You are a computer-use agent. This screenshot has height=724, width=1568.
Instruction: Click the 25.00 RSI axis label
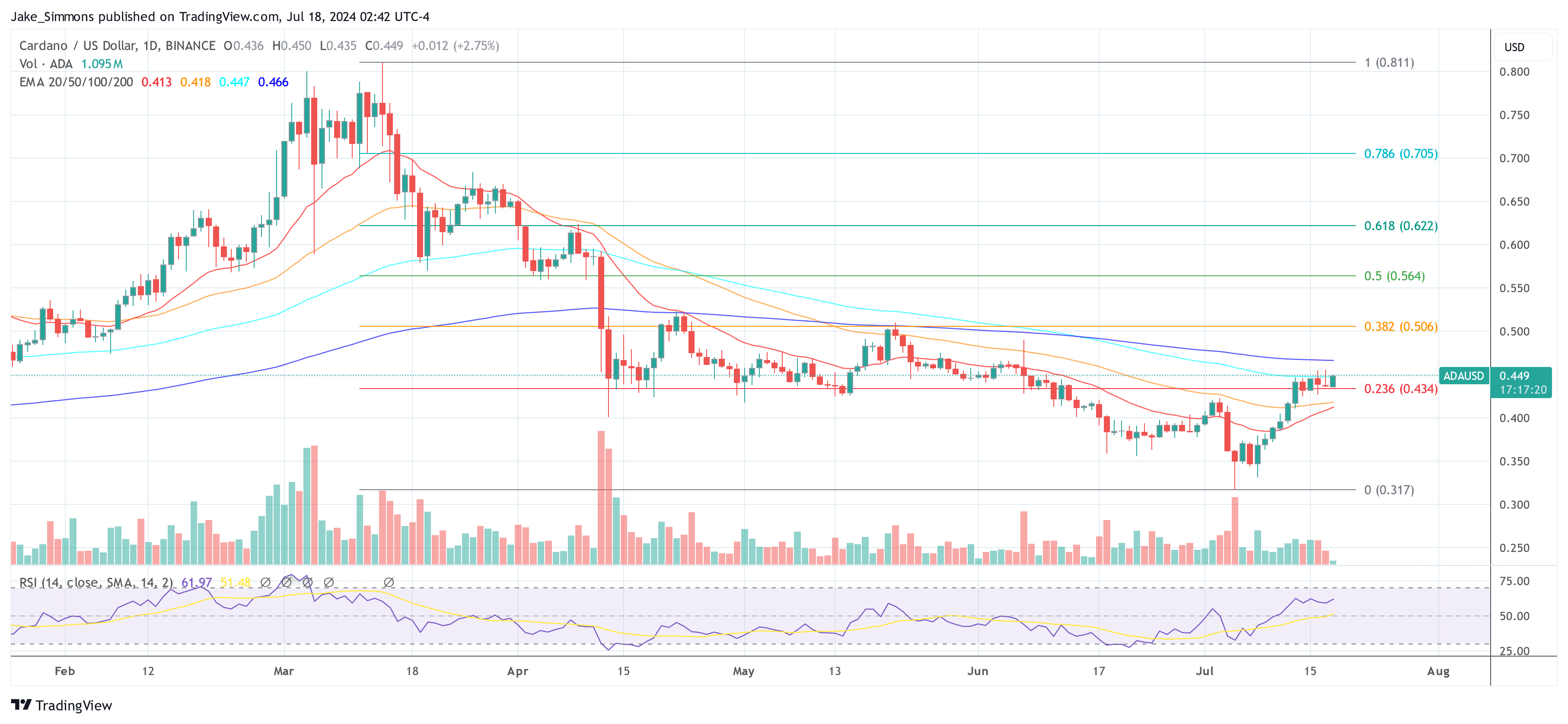tap(1514, 651)
